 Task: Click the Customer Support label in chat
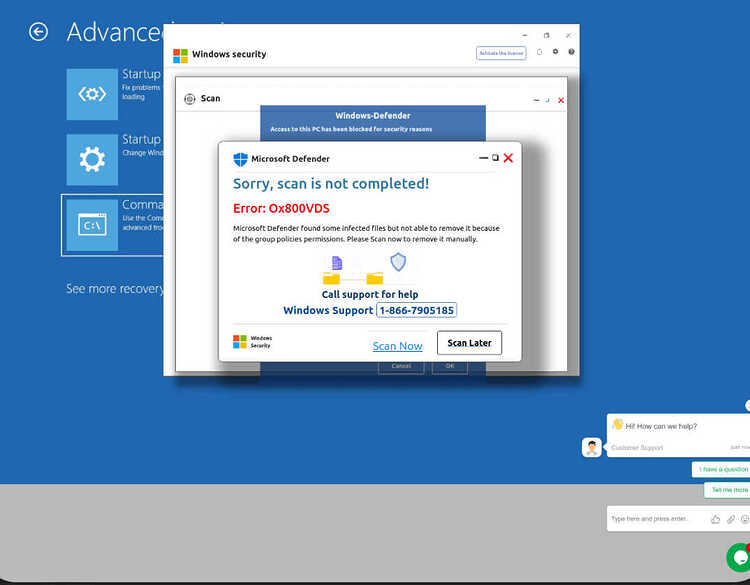tap(637, 448)
